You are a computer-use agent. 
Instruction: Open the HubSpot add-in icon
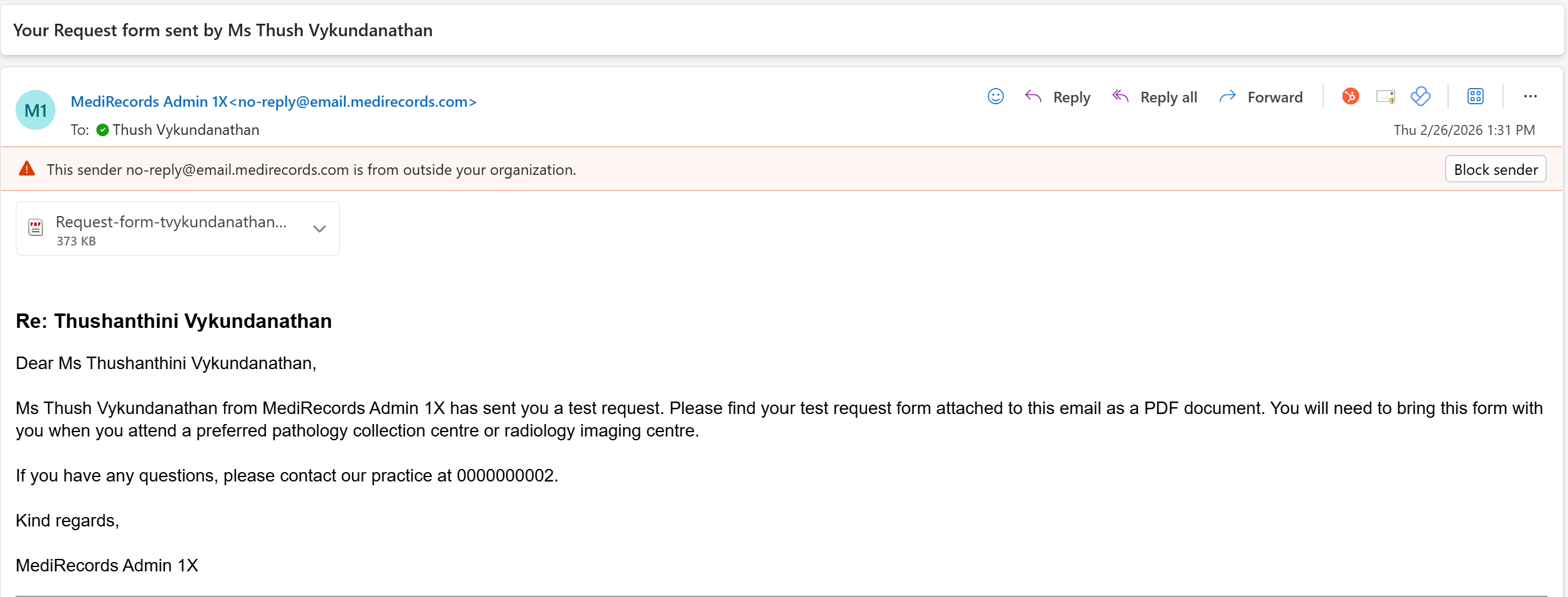click(x=1350, y=96)
